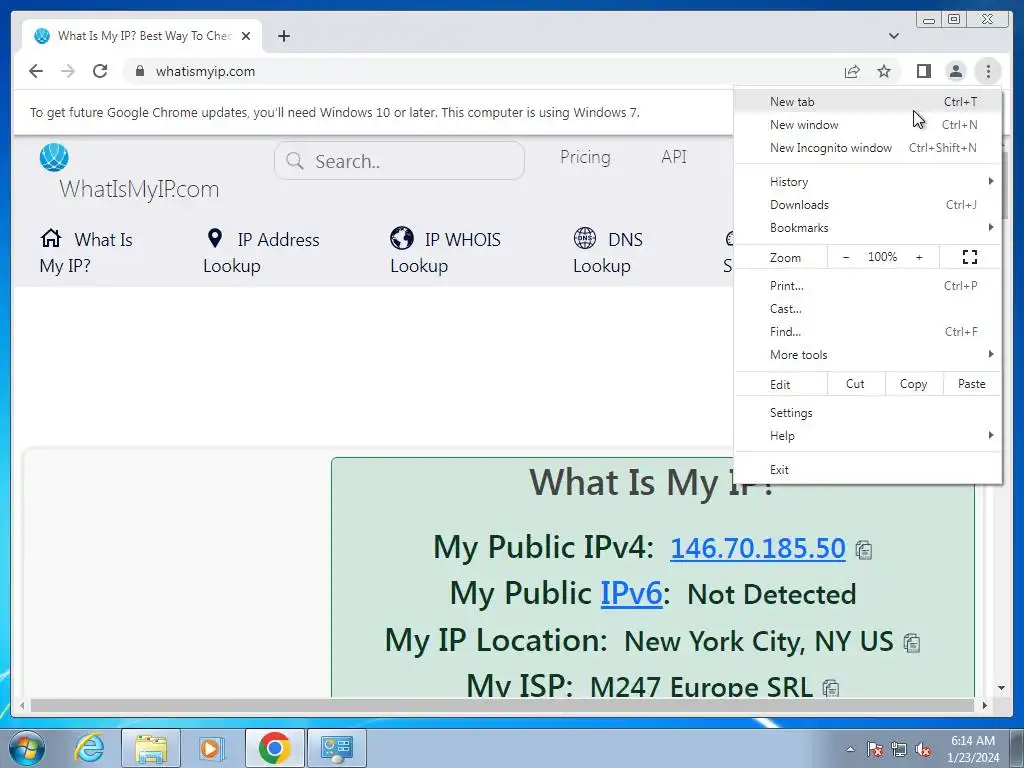Image resolution: width=1024 pixels, height=768 pixels.
Task: Click the muted volume tray icon
Action: tap(923, 750)
